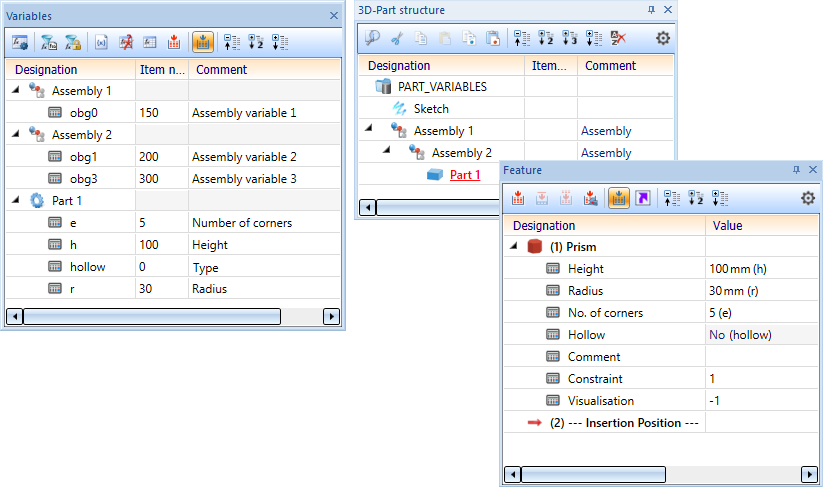This screenshot has width=823, height=487.
Task: Click the scissors cut icon
Action: click(x=397, y=38)
